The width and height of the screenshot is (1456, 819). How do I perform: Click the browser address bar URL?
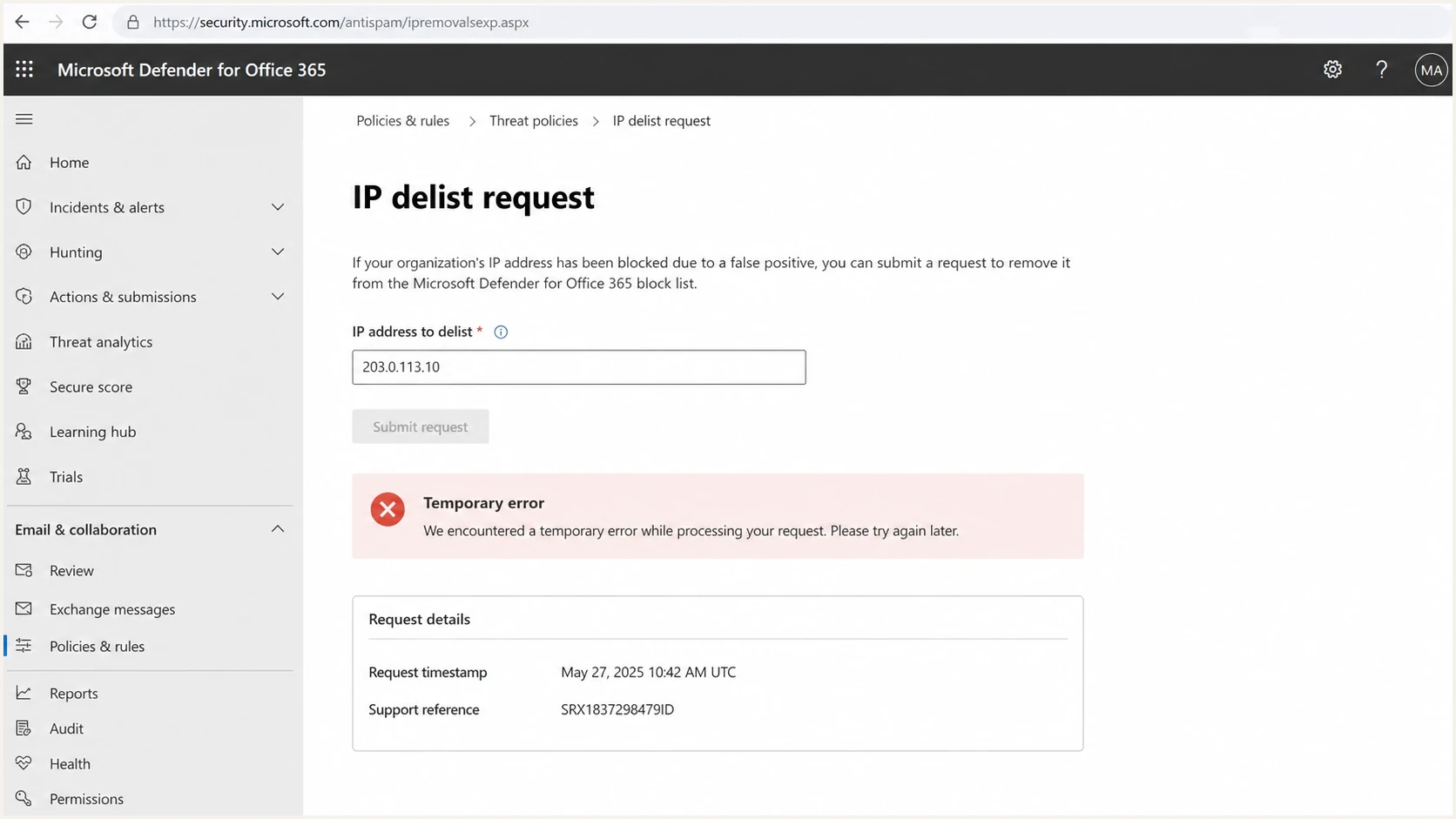tap(341, 22)
